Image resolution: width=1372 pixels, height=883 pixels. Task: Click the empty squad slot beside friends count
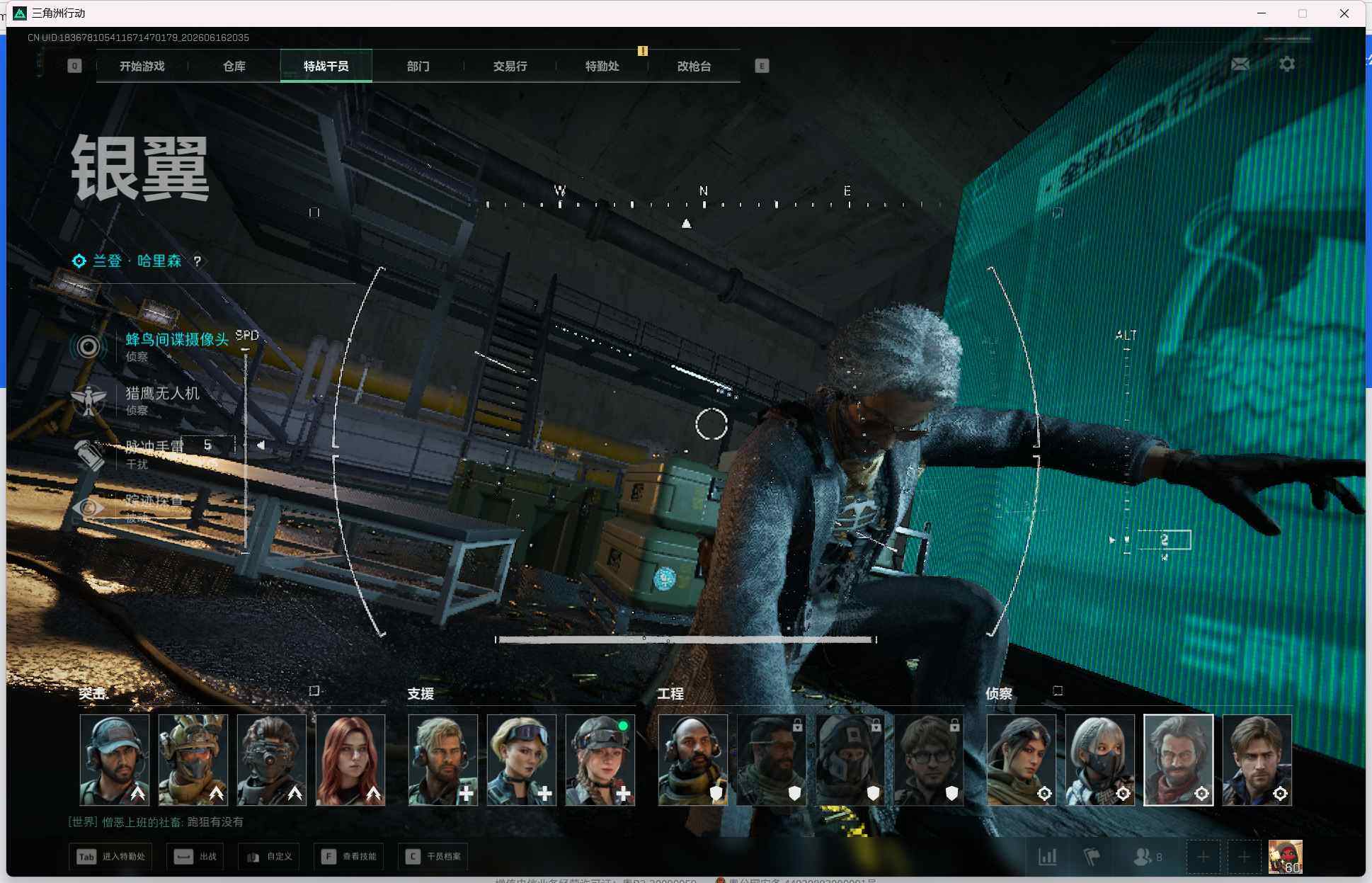[x=1204, y=857]
